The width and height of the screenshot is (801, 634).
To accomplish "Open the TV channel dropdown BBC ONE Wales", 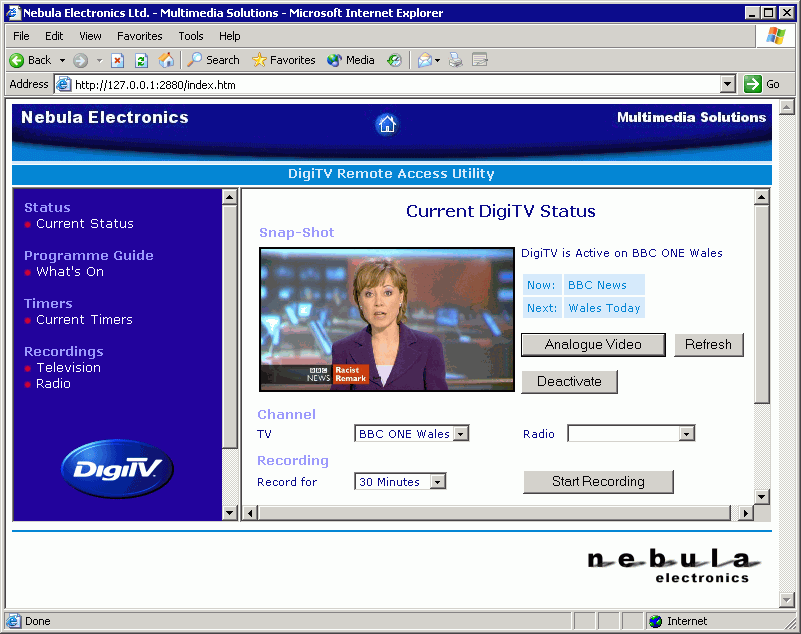I will point(411,434).
